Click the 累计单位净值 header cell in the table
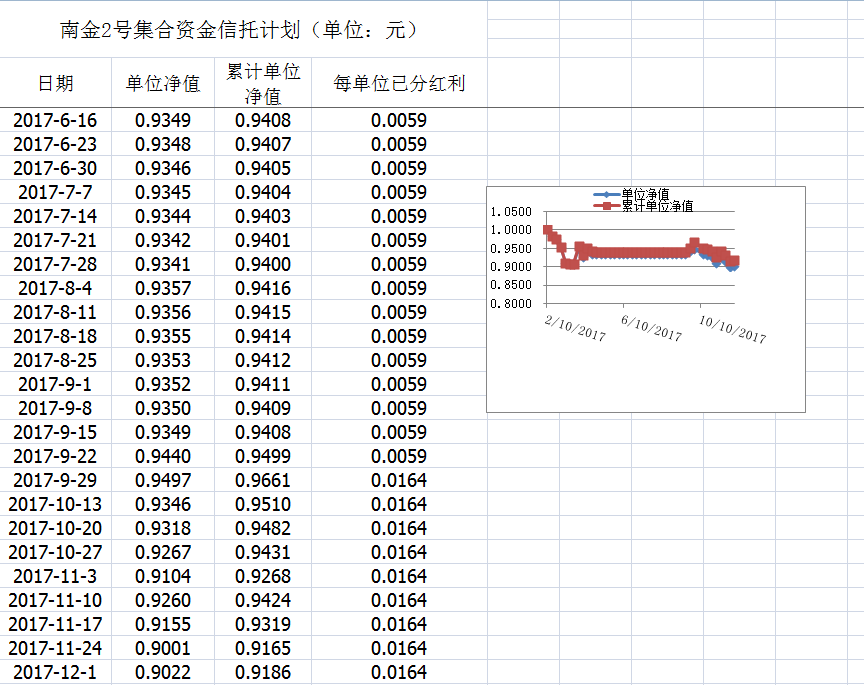 (x=263, y=84)
